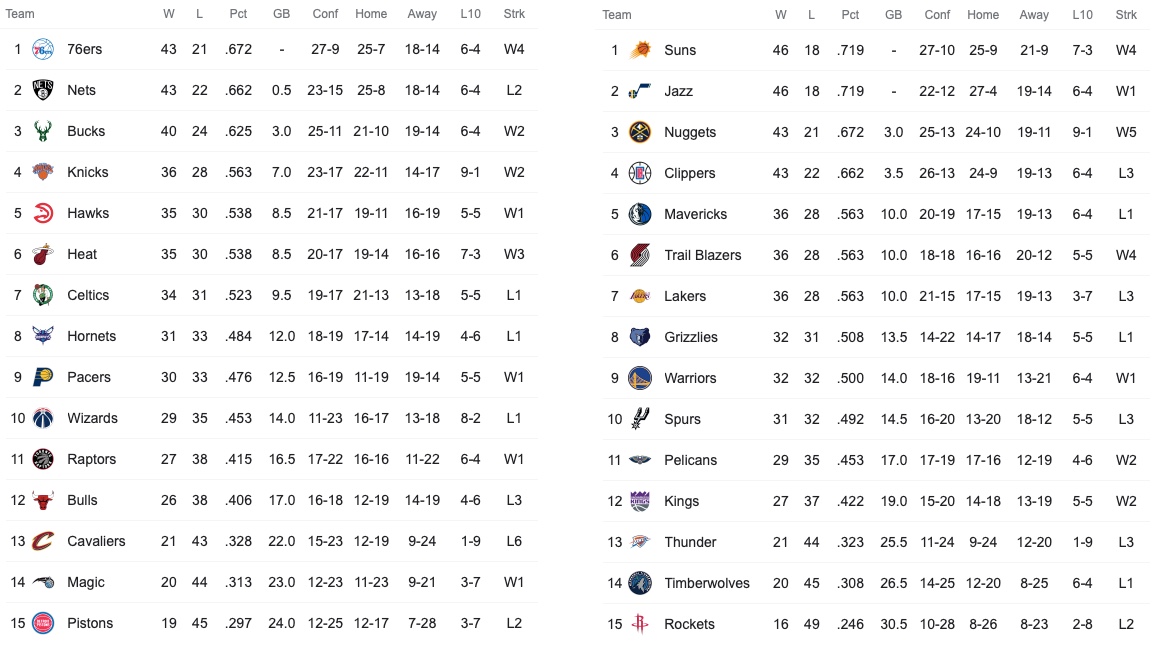Select the Timberwolves team logo

click(640, 583)
